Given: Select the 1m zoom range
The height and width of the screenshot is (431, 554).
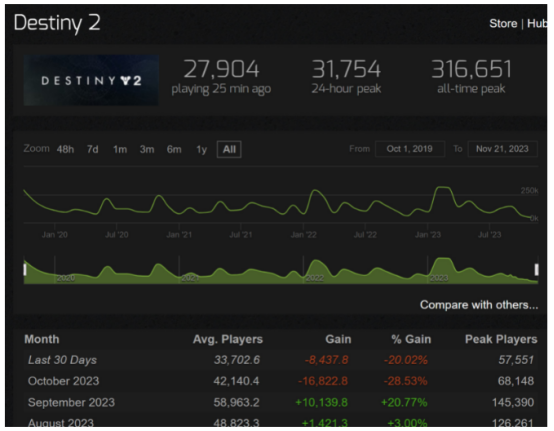Looking at the screenshot, I should [x=120, y=149].
